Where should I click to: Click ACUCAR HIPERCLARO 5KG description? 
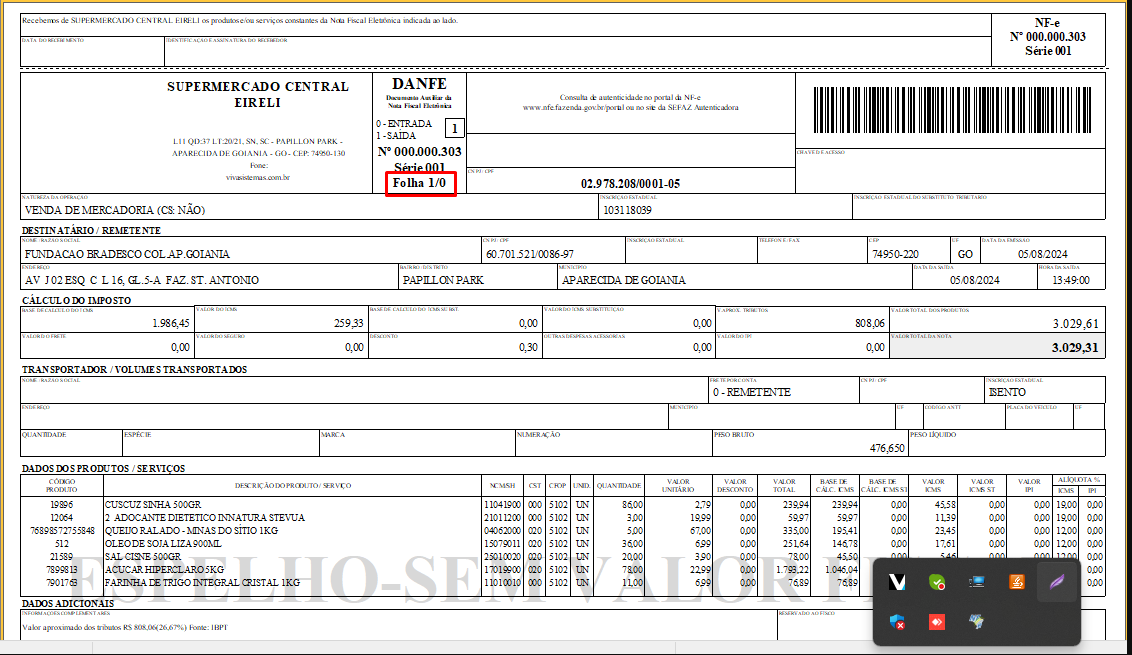164,570
